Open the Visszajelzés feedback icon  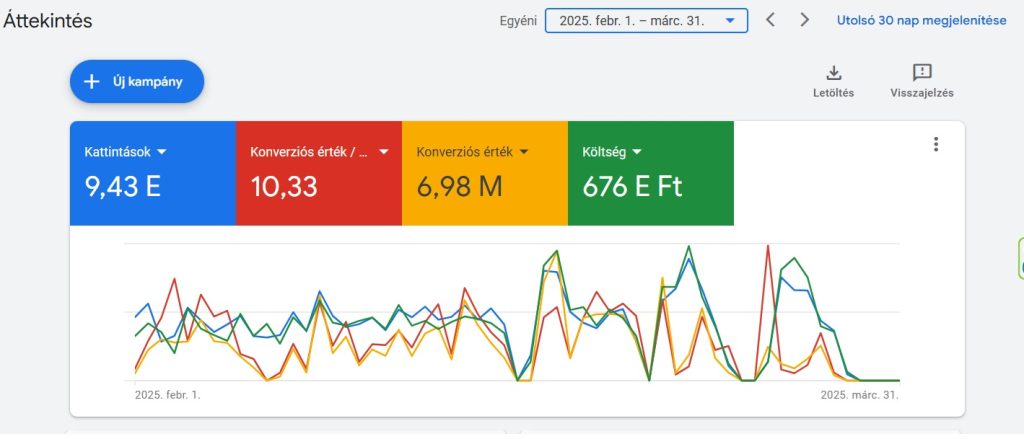pos(921,72)
